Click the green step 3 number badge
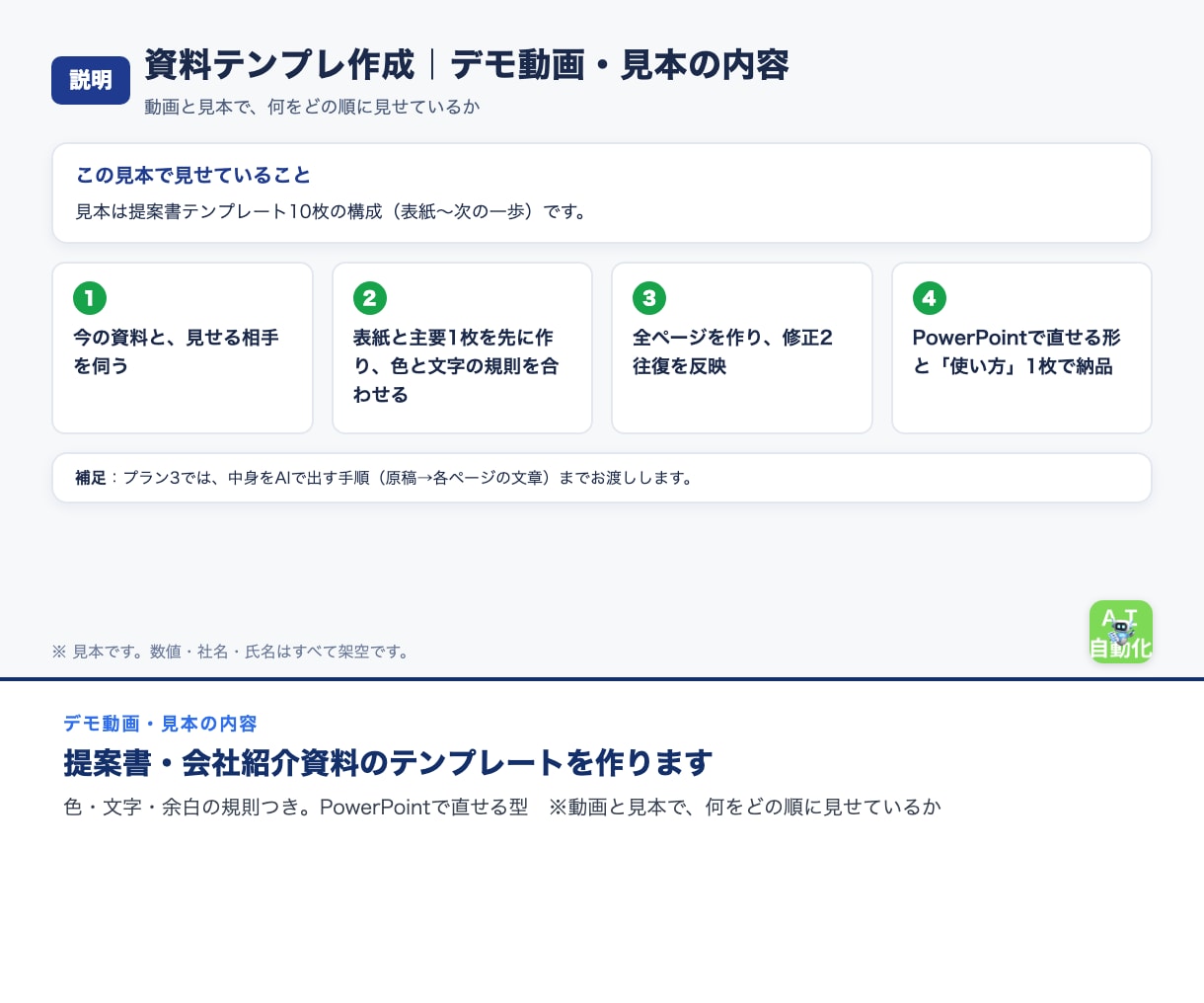The width and height of the screenshot is (1204, 1003). [649, 297]
